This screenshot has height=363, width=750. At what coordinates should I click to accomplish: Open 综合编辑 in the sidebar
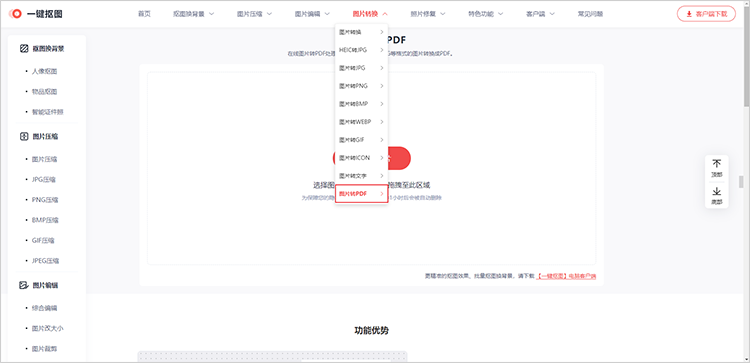point(44,308)
